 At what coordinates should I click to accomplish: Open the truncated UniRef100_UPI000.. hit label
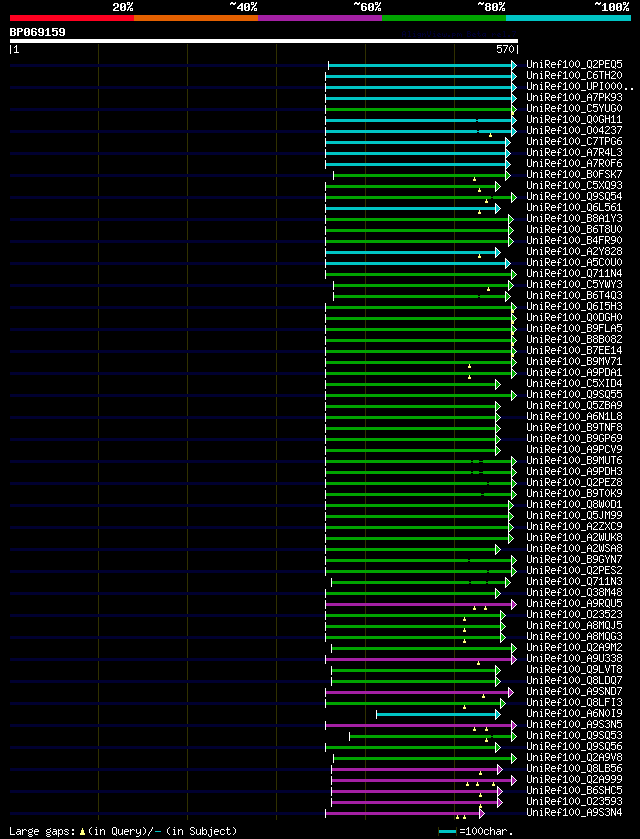point(580,87)
